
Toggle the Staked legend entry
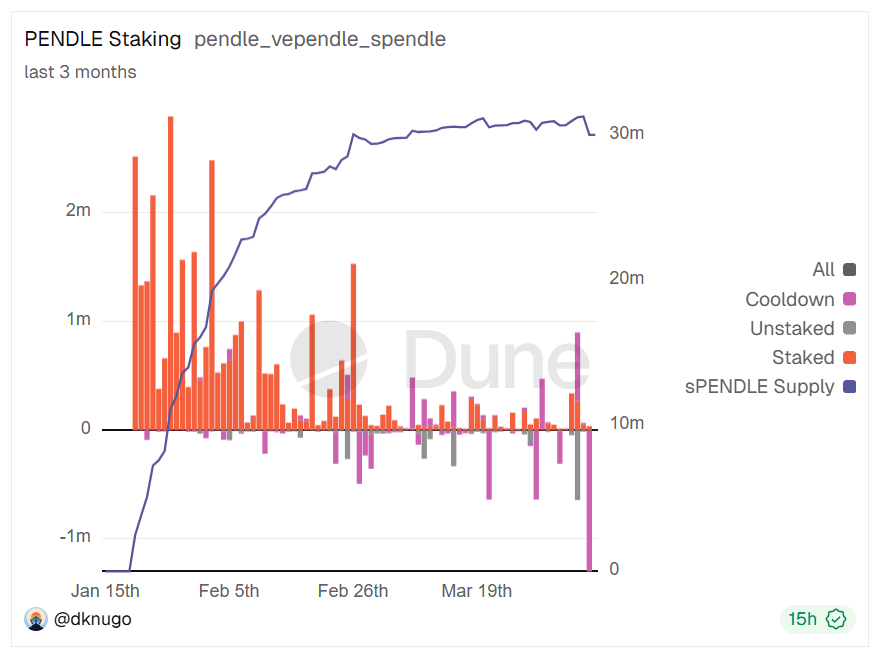pos(802,357)
